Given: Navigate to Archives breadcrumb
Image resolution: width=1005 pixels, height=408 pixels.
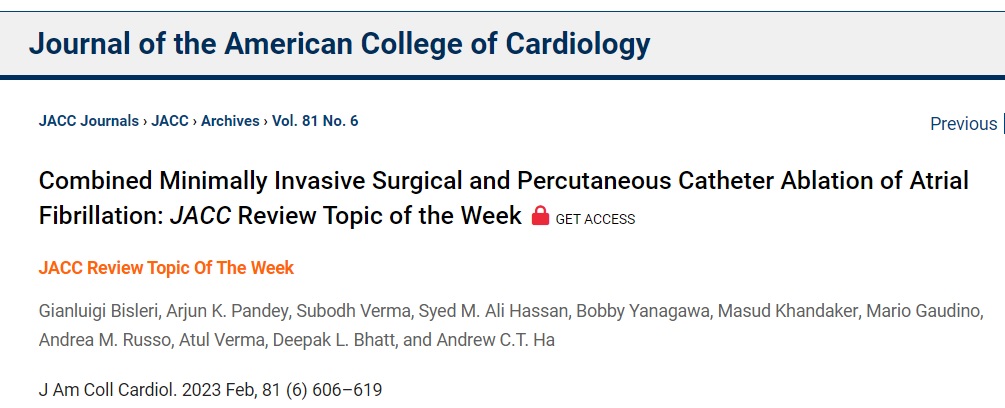Looking at the screenshot, I should pyautogui.click(x=230, y=121).
